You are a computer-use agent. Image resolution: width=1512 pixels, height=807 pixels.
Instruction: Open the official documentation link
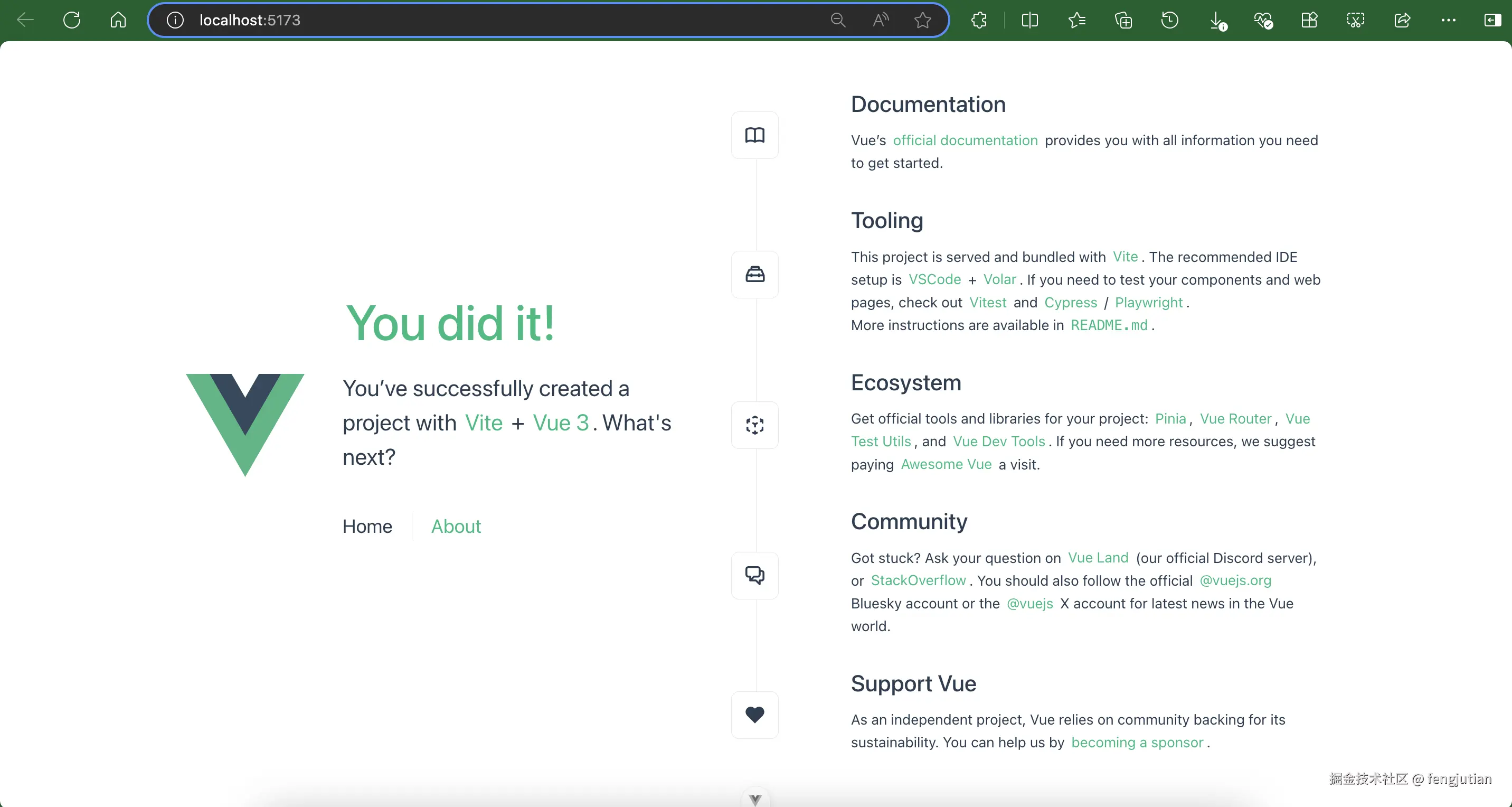[x=965, y=140]
